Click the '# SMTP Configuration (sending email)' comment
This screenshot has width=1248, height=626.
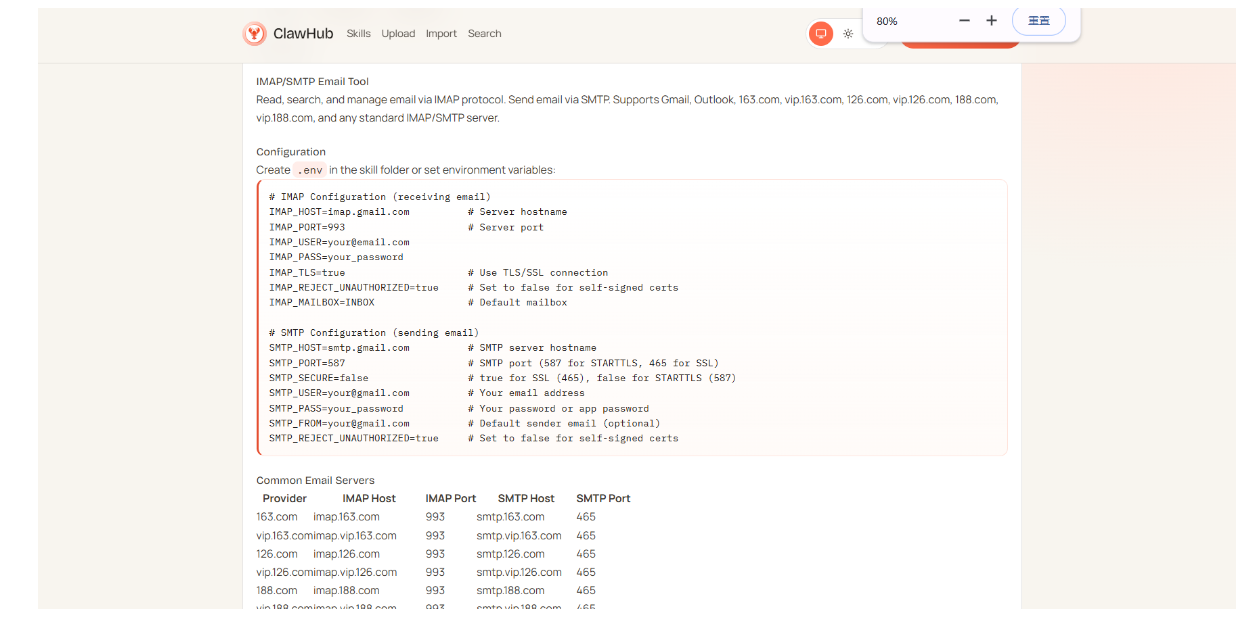tap(374, 333)
